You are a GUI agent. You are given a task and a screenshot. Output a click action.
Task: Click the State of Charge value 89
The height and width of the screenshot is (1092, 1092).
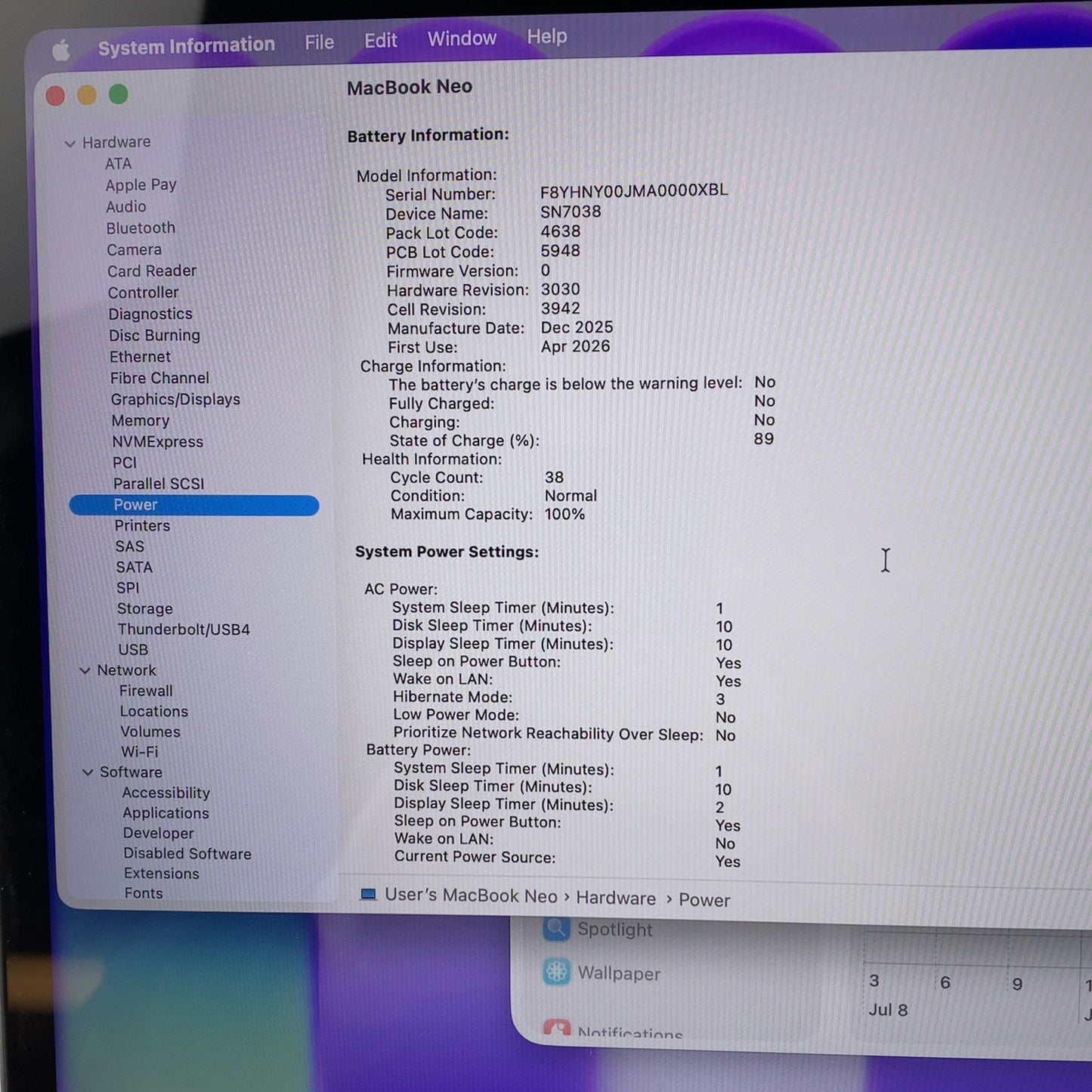(x=763, y=439)
